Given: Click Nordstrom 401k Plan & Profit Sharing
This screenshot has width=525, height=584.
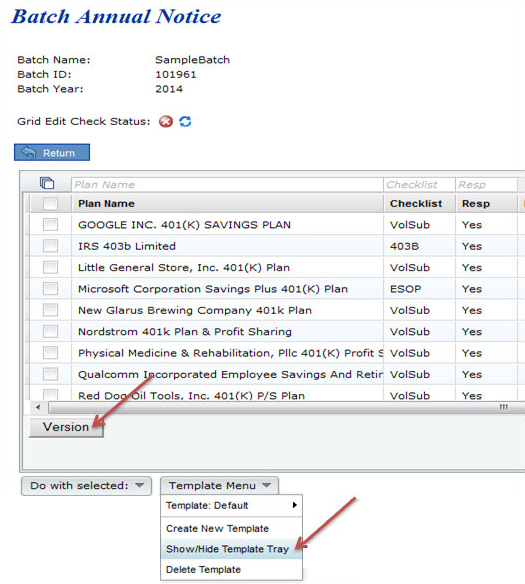Looking at the screenshot, I should click(x=185, y=332).
